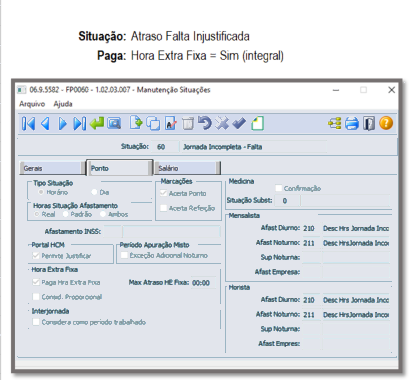Select the Padrão radio option
This screenshot has width=409, height=380.
click(66, 214)
